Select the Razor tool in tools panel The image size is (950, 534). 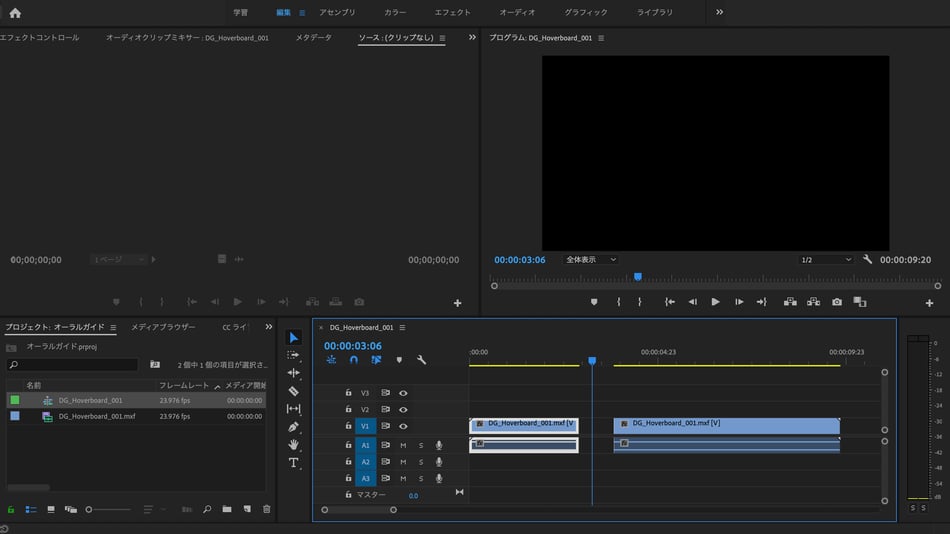[293, 391]
